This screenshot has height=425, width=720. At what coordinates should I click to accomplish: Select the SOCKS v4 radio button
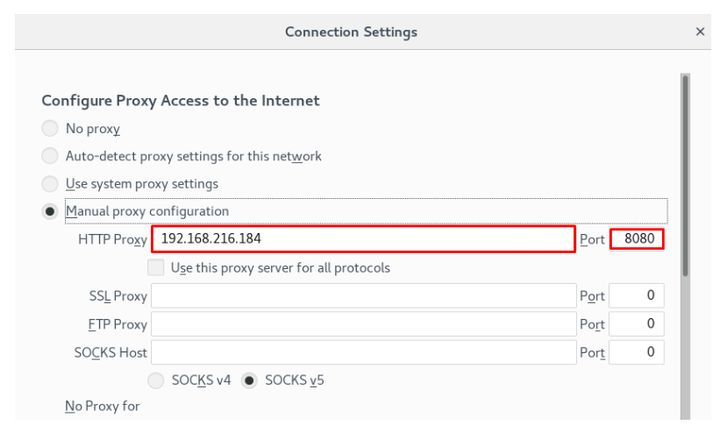[x=157, y=380]
